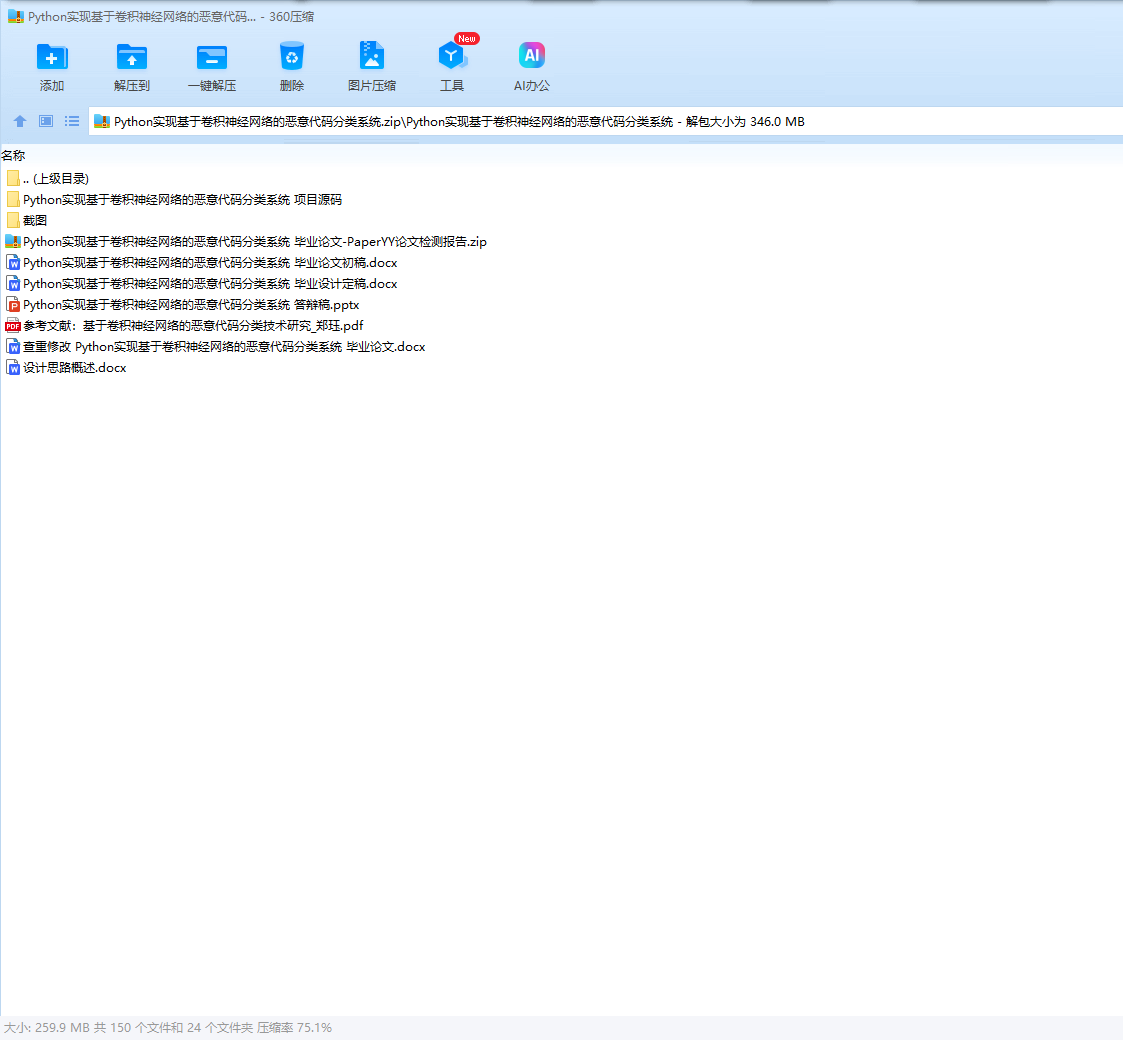Select the 毕业论文初稿.docx file
This screenshot has width=1123, height=1040.
tap(210, 263)
